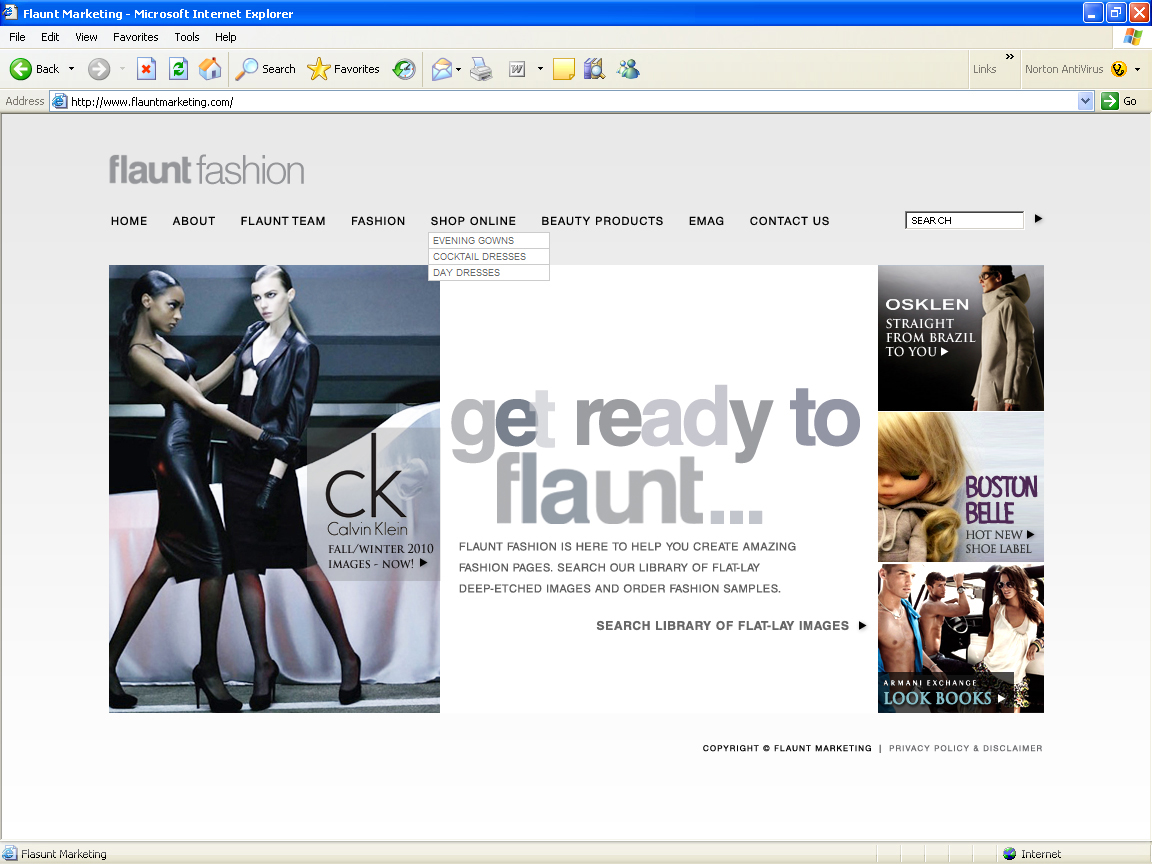Open the Help menu
The height and width of the screenshot is (864, 1152).
tap(226, 37)
